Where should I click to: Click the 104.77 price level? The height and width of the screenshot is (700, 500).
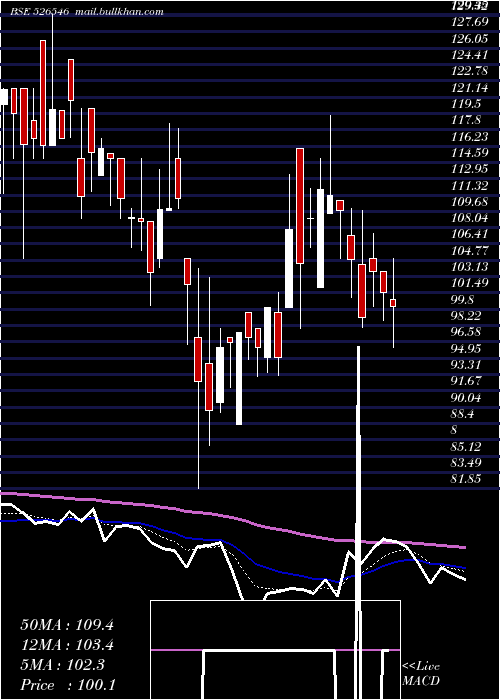[x=469, y=250]
